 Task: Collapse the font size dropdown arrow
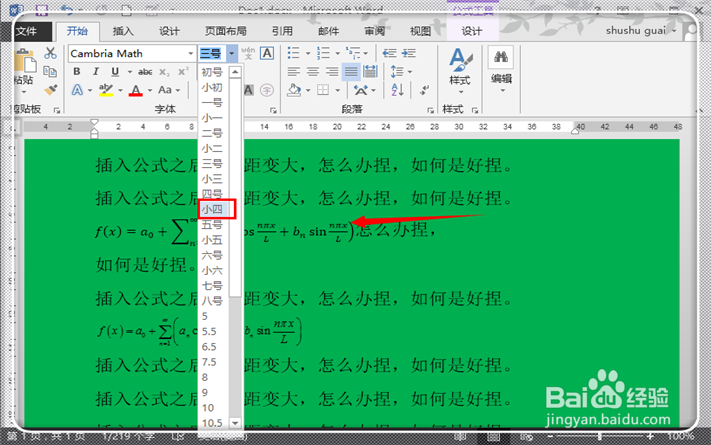(232, 54)
